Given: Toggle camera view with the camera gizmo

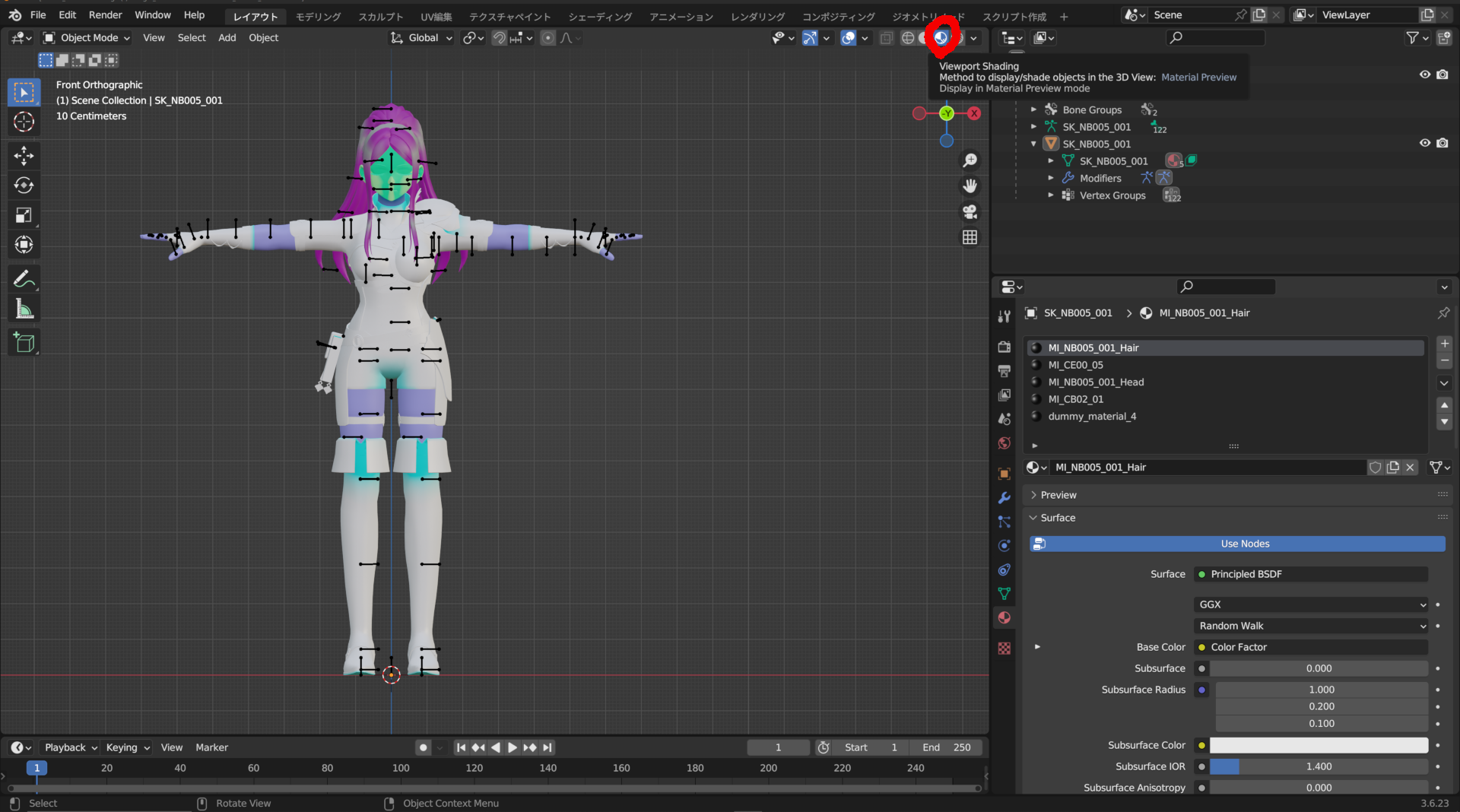Looking at the screenshot, I should click(970, 212).
